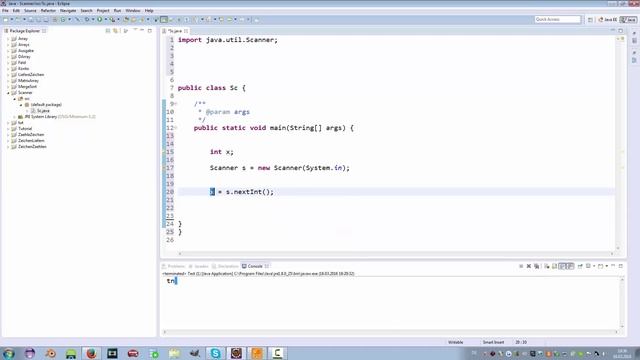Open the Window menu
640x360 pixels.
pos(133,11)
